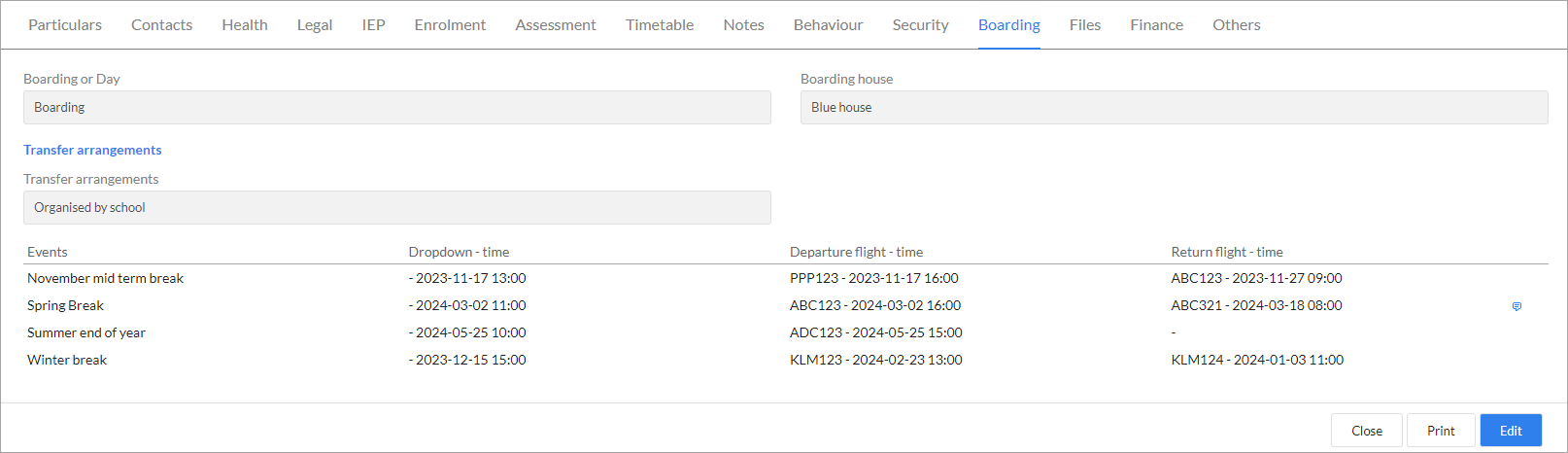Open the Boarding house Blue house field
This screenshot has width=1568, height=453.
coord(1174,108)
